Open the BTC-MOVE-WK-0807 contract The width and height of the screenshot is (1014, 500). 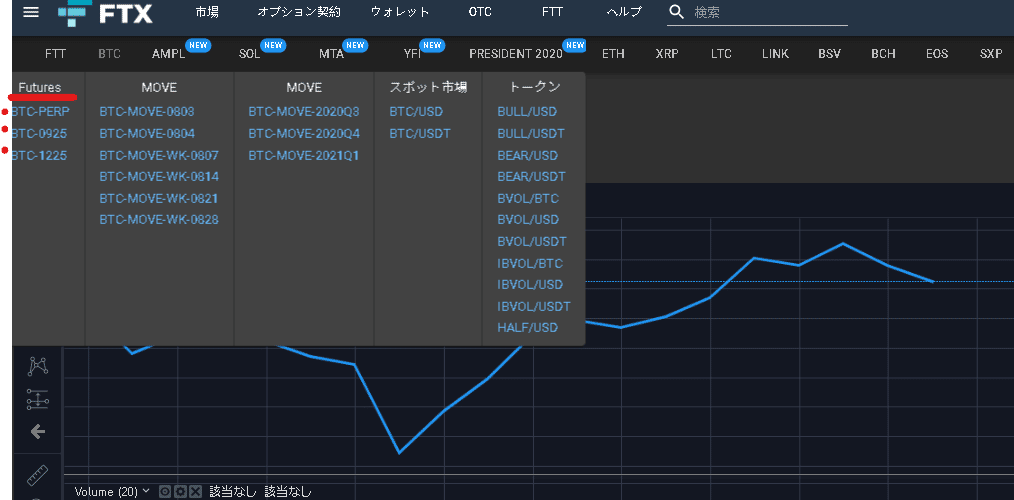(x=159, y=156)
